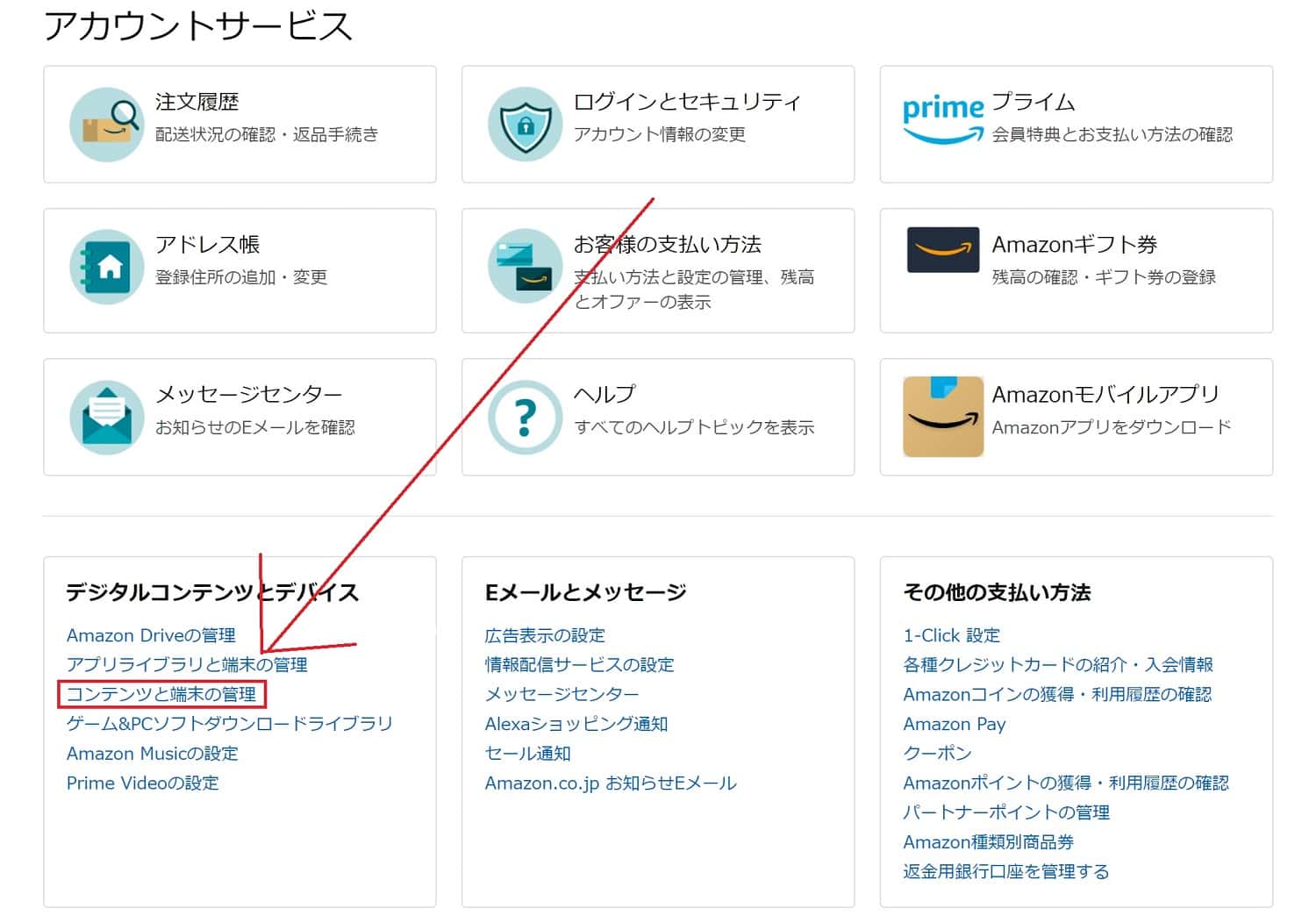Open お客様の支払い方法 card title

coord(668,245)
